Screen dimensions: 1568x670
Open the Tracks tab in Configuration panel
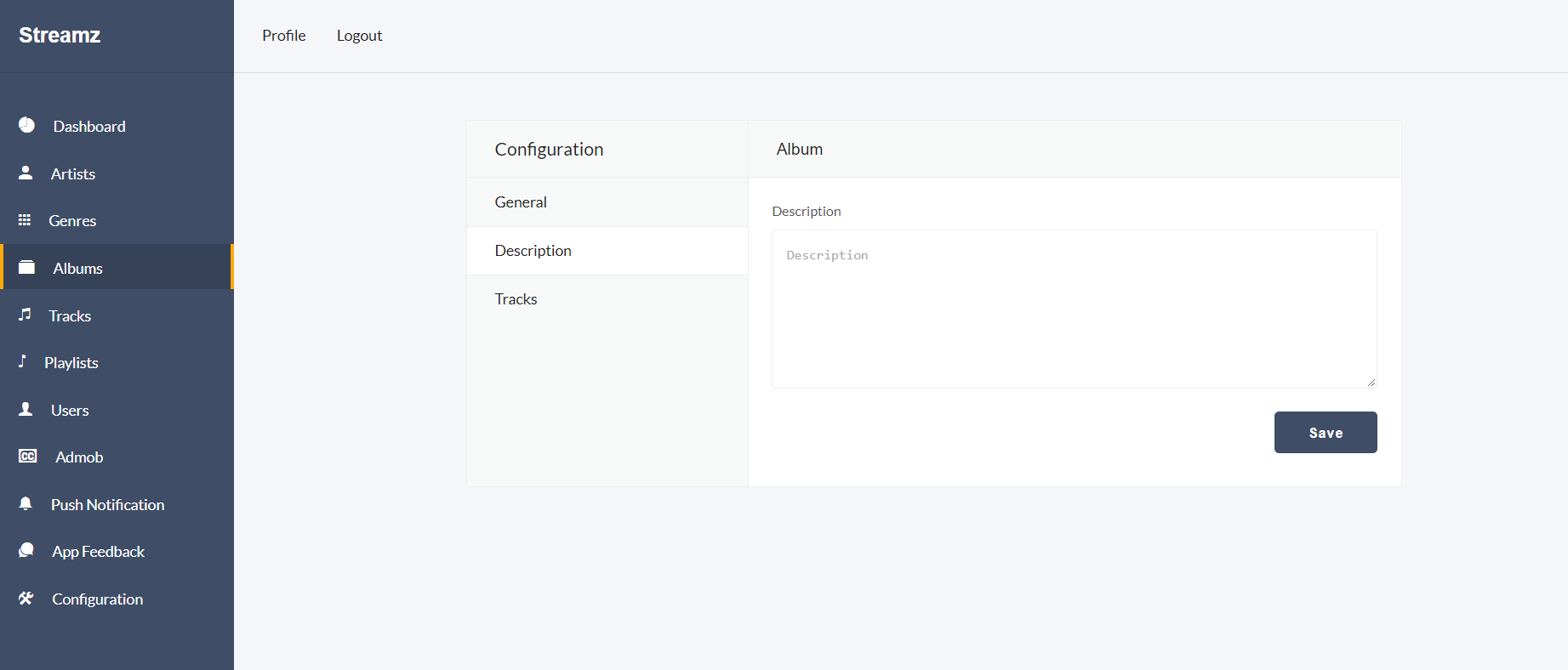(516, 299)
